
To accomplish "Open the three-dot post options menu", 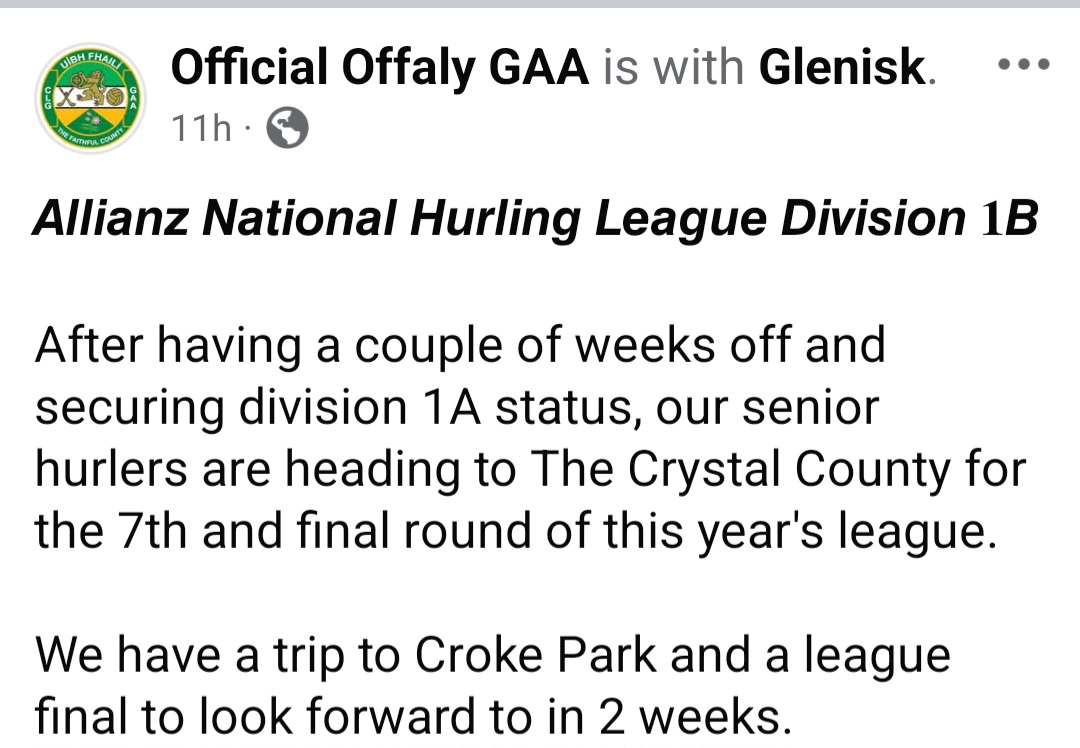I will (x=1024, y=66).
